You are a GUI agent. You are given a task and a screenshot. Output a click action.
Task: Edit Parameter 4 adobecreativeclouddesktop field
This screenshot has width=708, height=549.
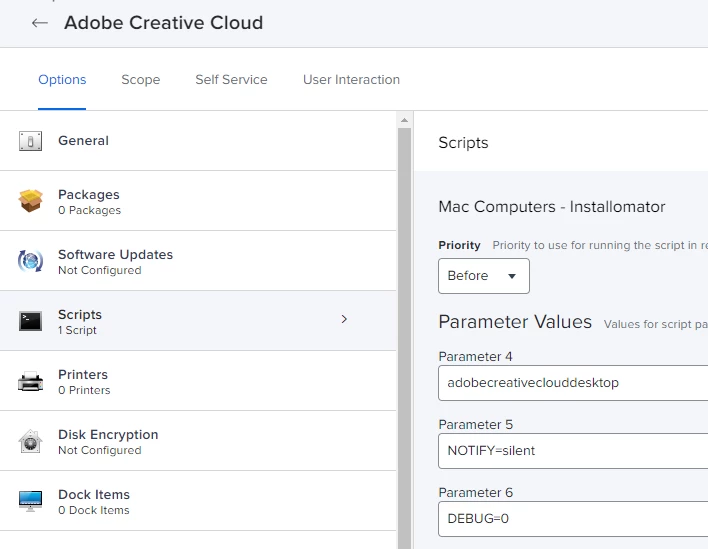[x=573, y=383]
